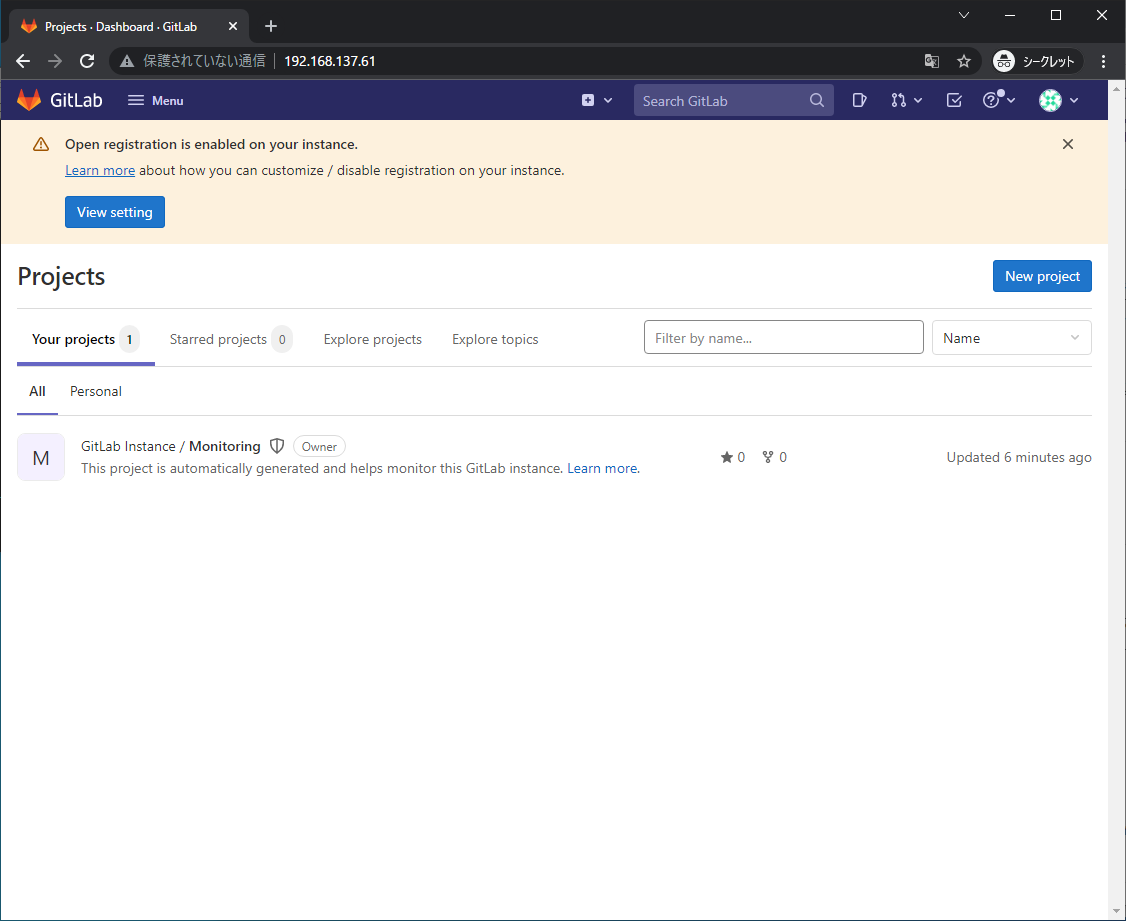Open the Menu hamburger button
Image resolution: width=1126 pixels, height=921 pixels.
[x=155, y=100]
